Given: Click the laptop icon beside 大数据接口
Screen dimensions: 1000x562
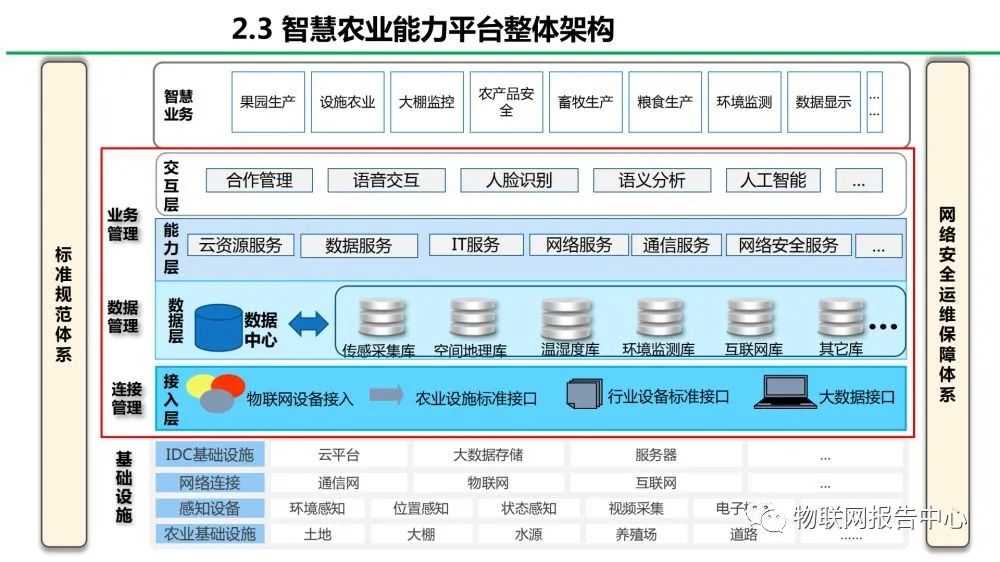Looking at the screenshot, I should point(785,392).
